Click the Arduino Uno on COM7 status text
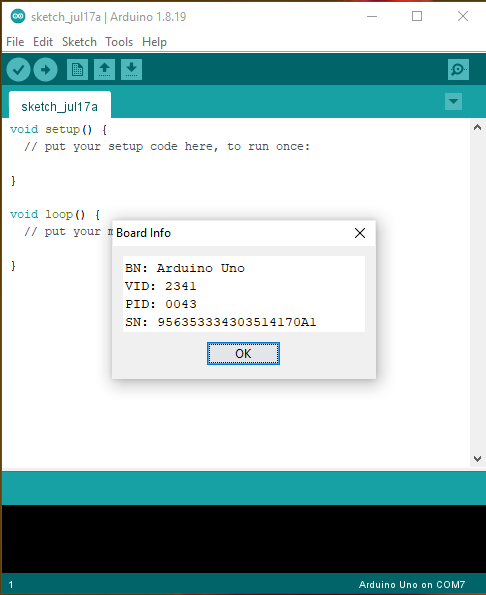Image resolution: width=486 pixels, height=595 pixels. (x=412, y=584)
